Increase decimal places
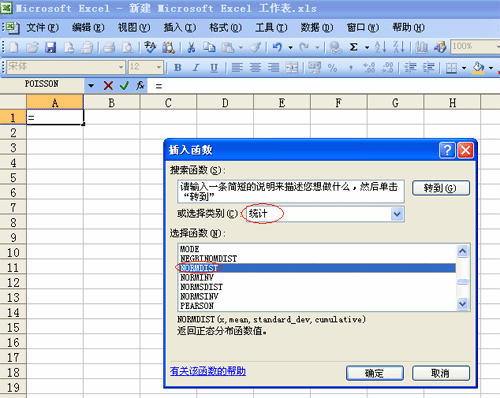This screenshot has height=398, width=500. pyautogui.click(x=369, y=68)
